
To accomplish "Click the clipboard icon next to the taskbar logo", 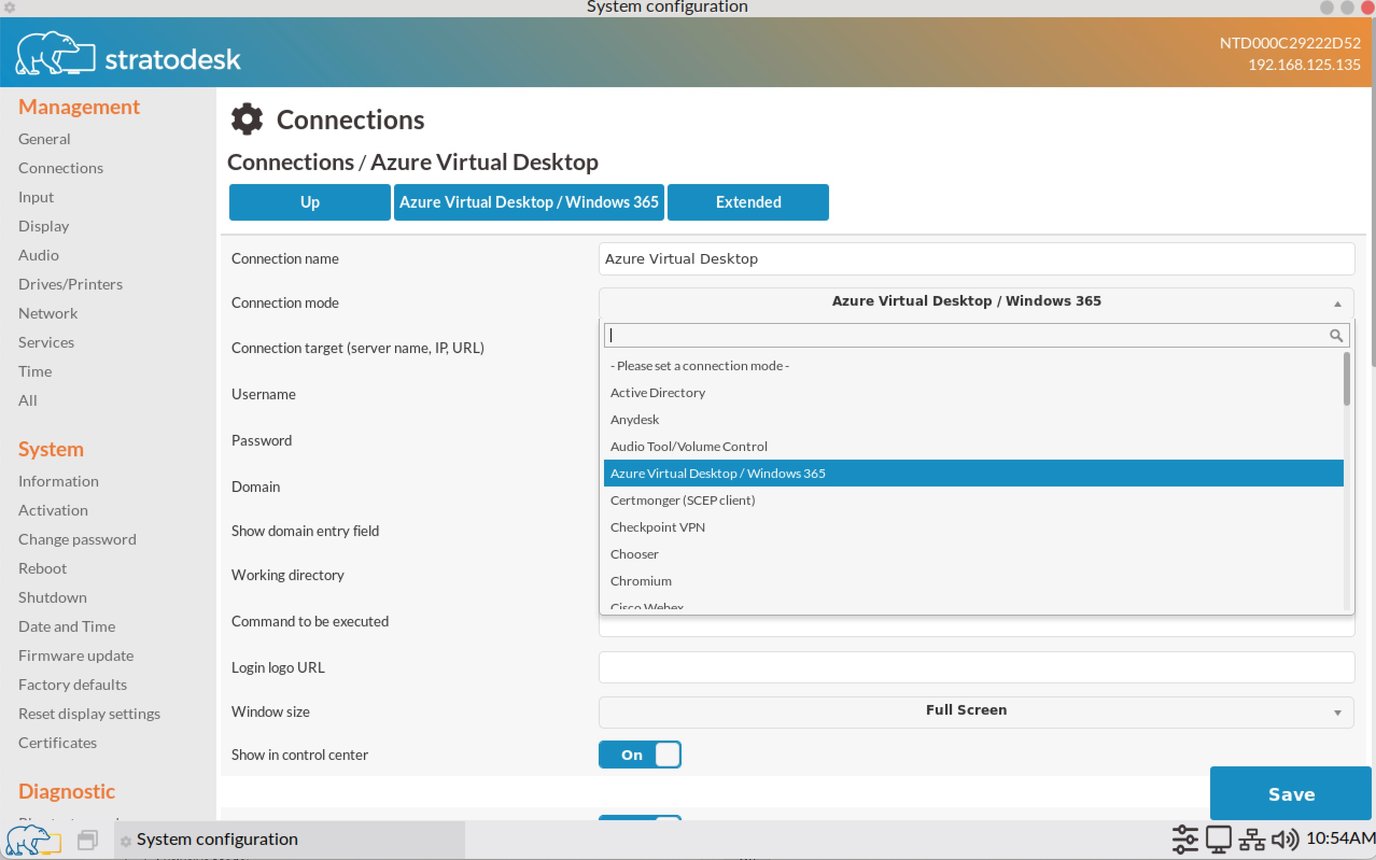I will click(88, 839).
